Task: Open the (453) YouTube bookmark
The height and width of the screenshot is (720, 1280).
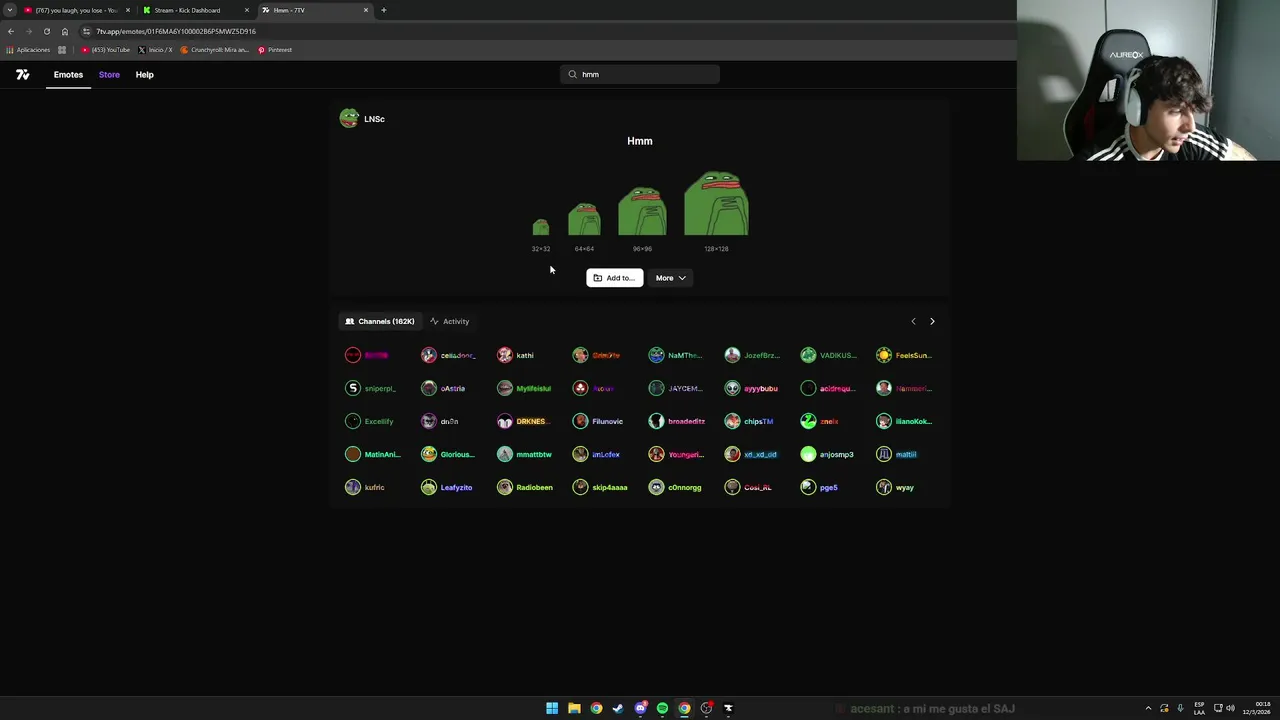Action: click(x=106, y=50)
